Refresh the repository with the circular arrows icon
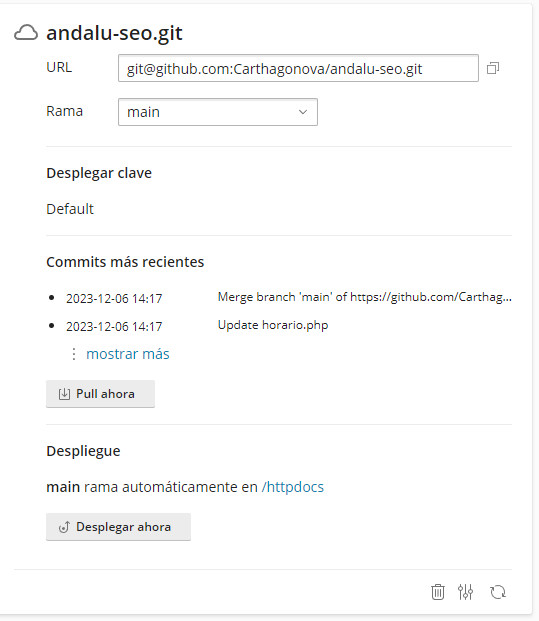Viewport: 539px width, 621px height. point(498,592)
